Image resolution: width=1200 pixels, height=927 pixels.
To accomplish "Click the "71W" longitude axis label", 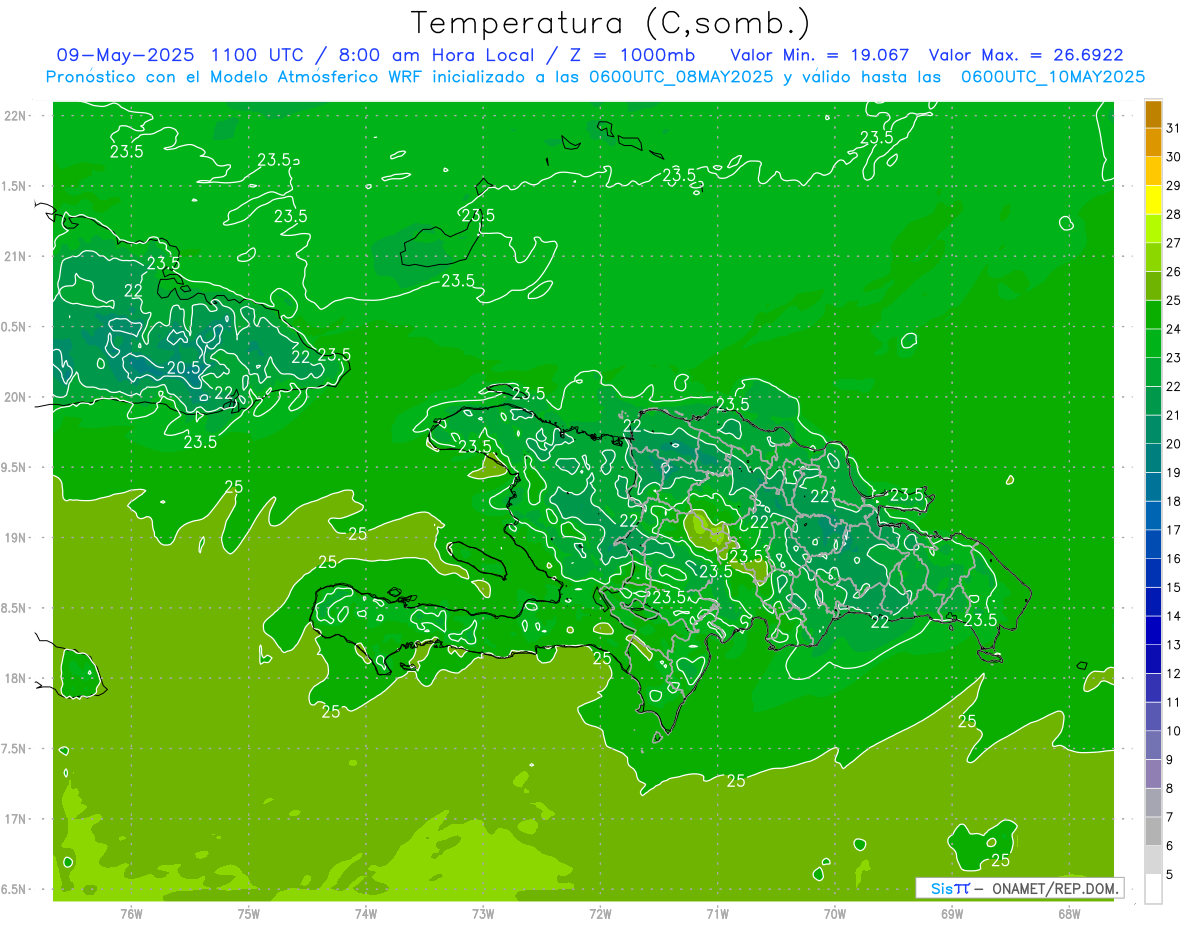I will tap(717, 913).
